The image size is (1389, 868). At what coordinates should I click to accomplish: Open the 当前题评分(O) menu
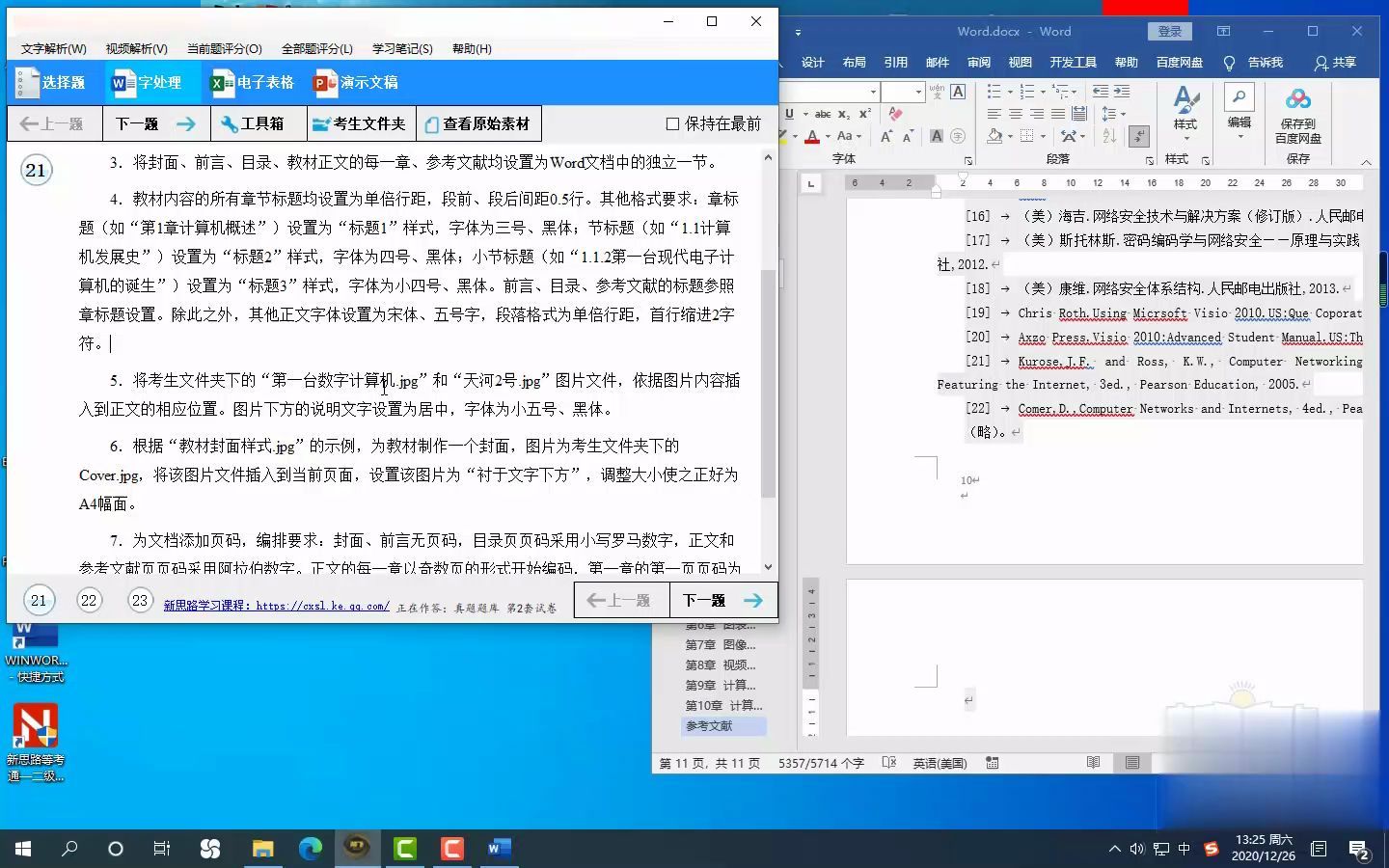coord(224,48)
